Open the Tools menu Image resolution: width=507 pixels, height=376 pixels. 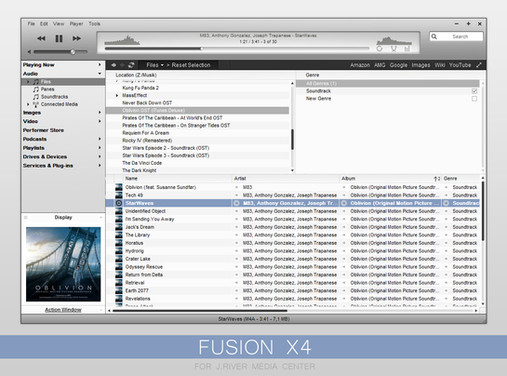point(94,24)
